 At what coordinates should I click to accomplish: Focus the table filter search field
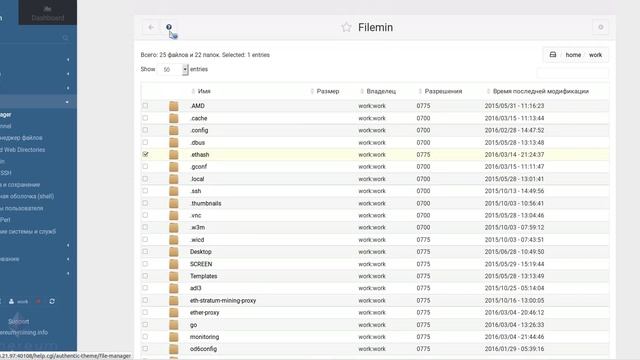pos(572,73)
